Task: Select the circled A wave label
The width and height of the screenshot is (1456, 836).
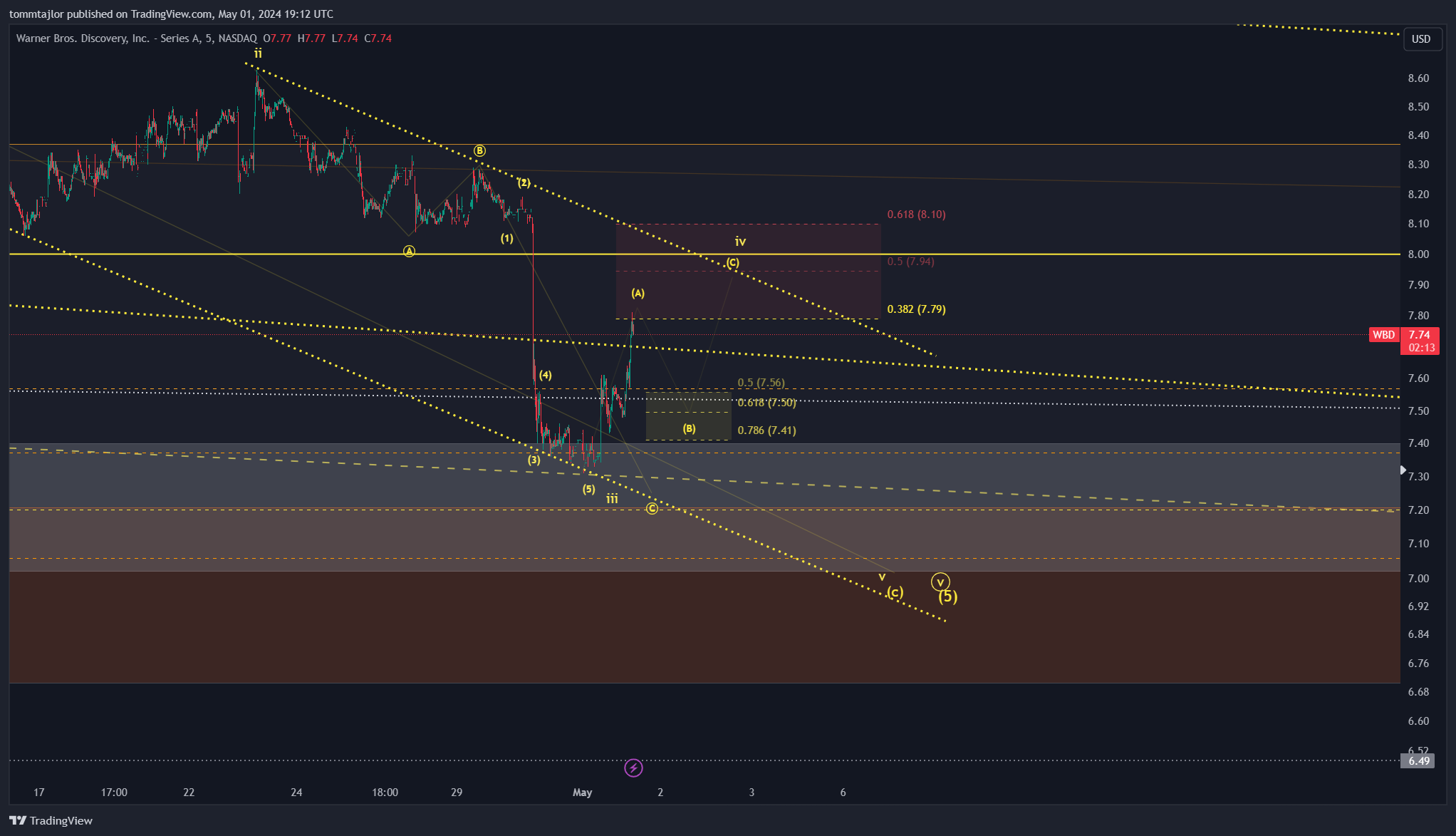Action: pyautogui.click(x=409, y=251)
